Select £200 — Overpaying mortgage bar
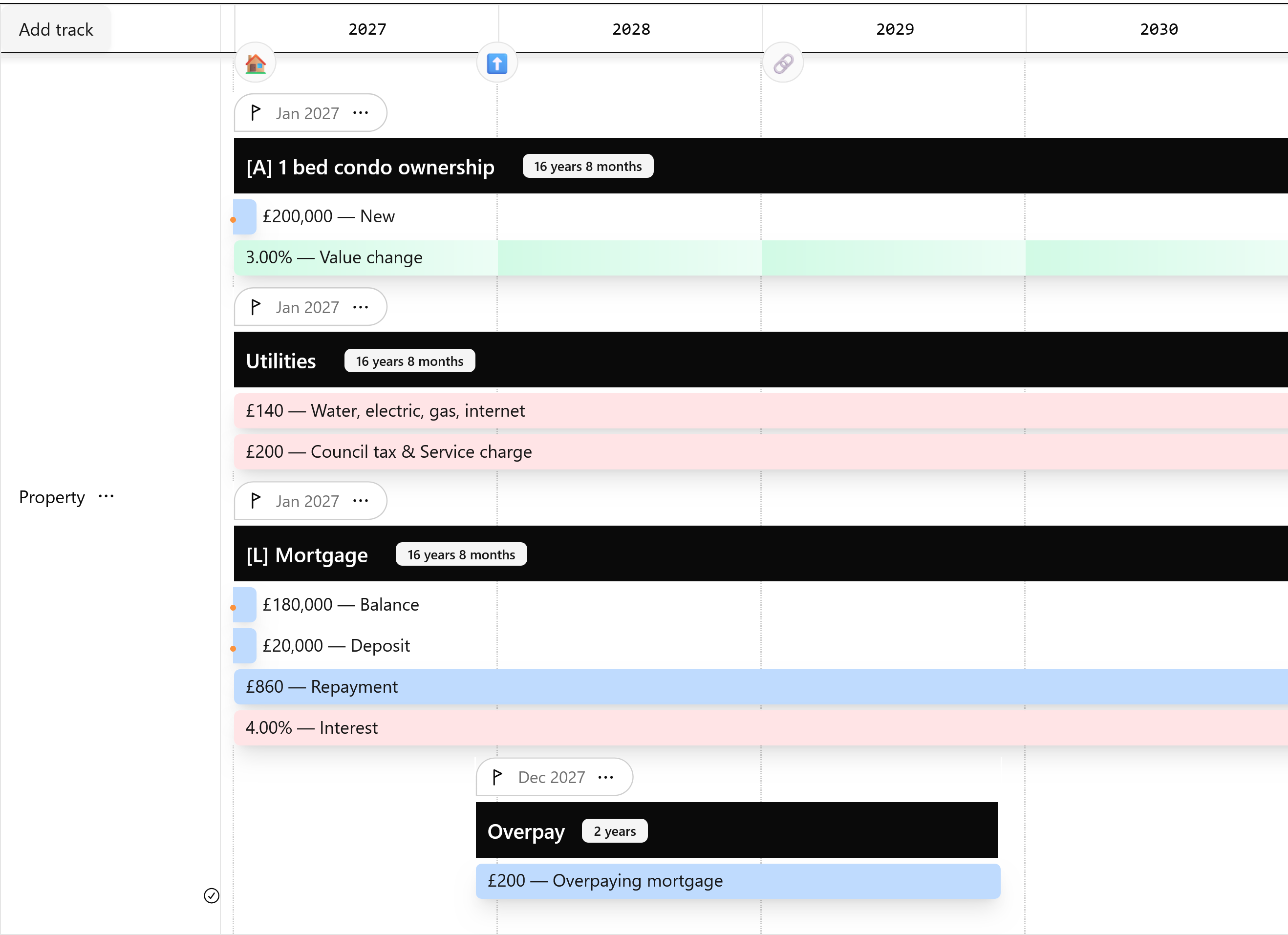1288x935 pixels. [738, 881]
